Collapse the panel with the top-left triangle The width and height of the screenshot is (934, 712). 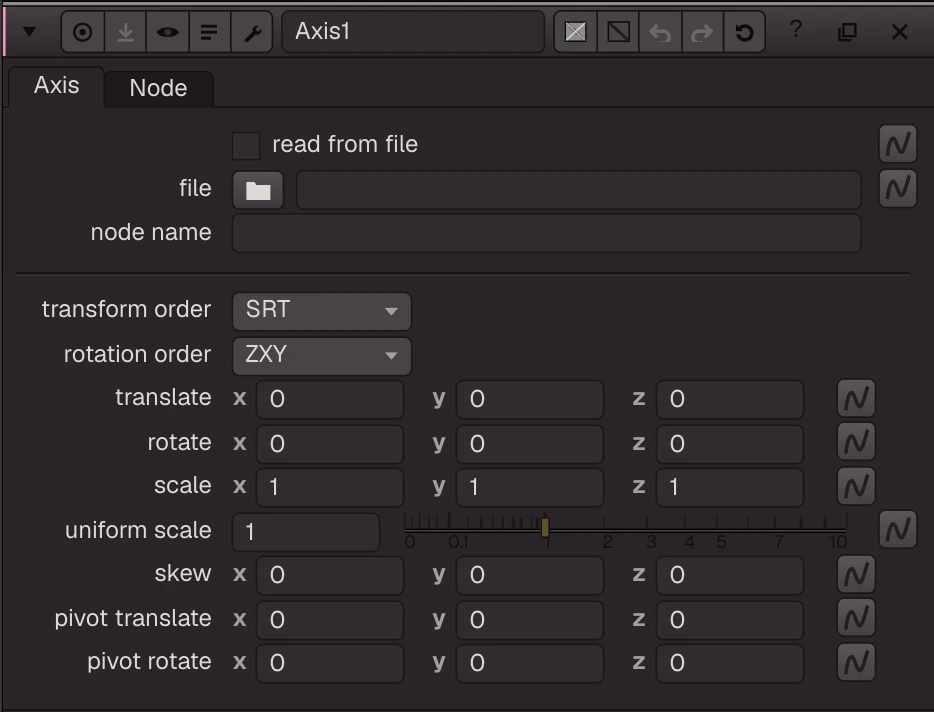(x=29, y=31)
